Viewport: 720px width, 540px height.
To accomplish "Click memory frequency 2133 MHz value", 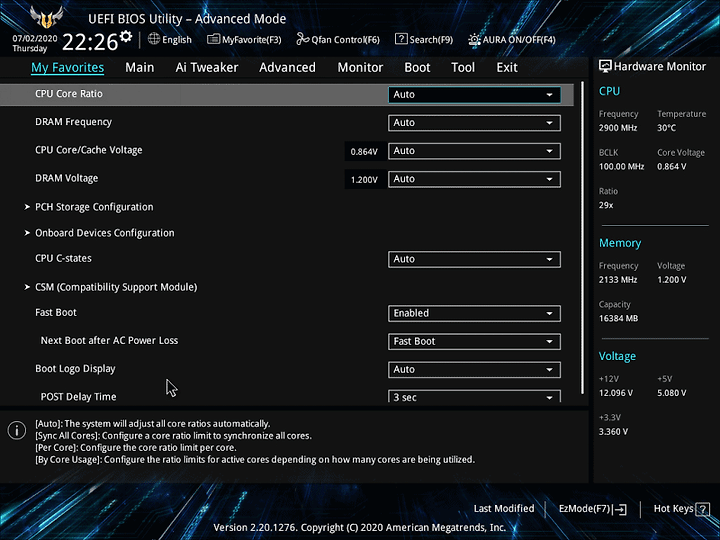I will (x=618, y=280).
